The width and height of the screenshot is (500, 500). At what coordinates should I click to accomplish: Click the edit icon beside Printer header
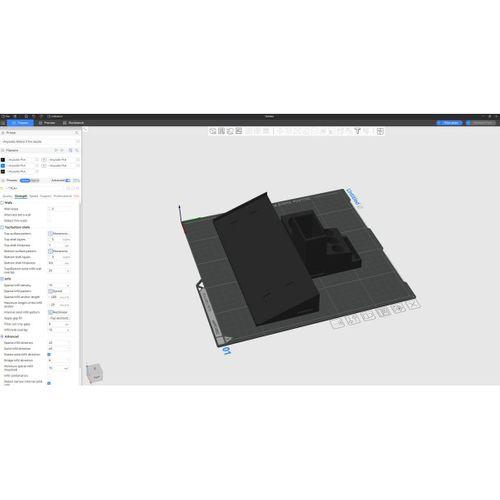coord(77,133)
